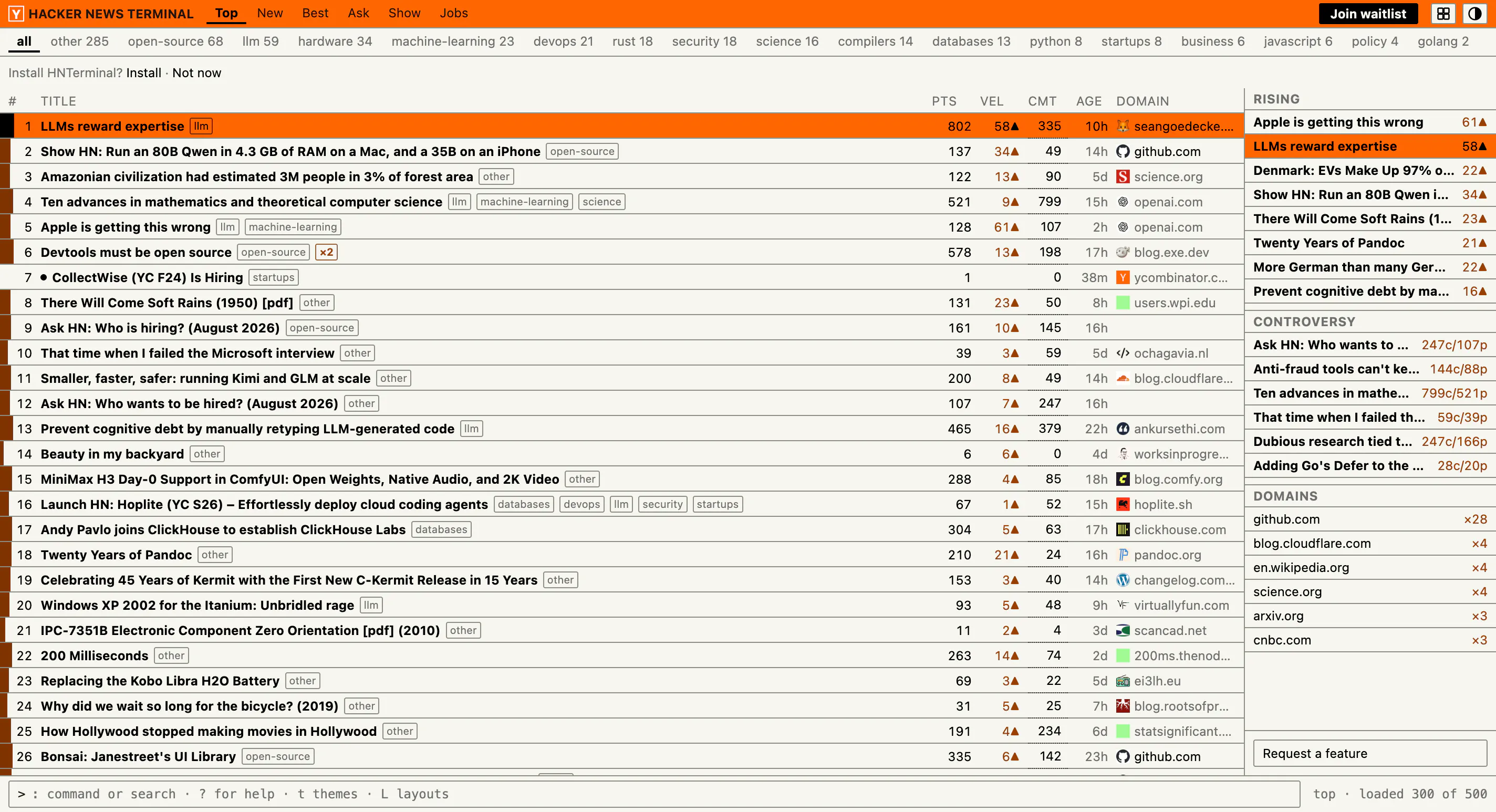Image resolution: width=1496 pixels, height=812 pixels.
Task: Click the science tag on the Ten advances row
Action: click(601, 202)
